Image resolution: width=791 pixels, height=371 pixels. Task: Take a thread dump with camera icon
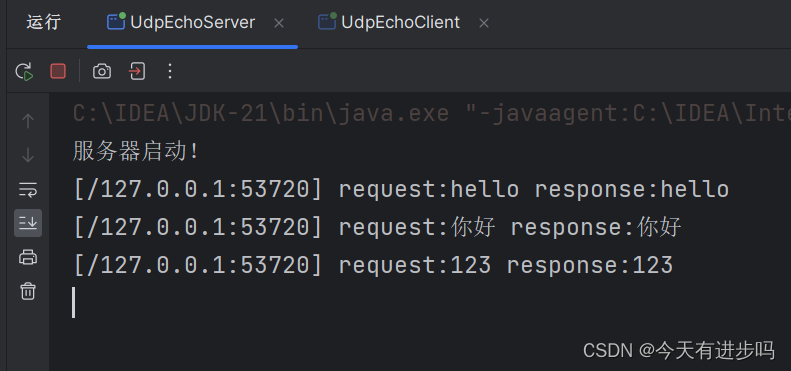tap(102, 71)
